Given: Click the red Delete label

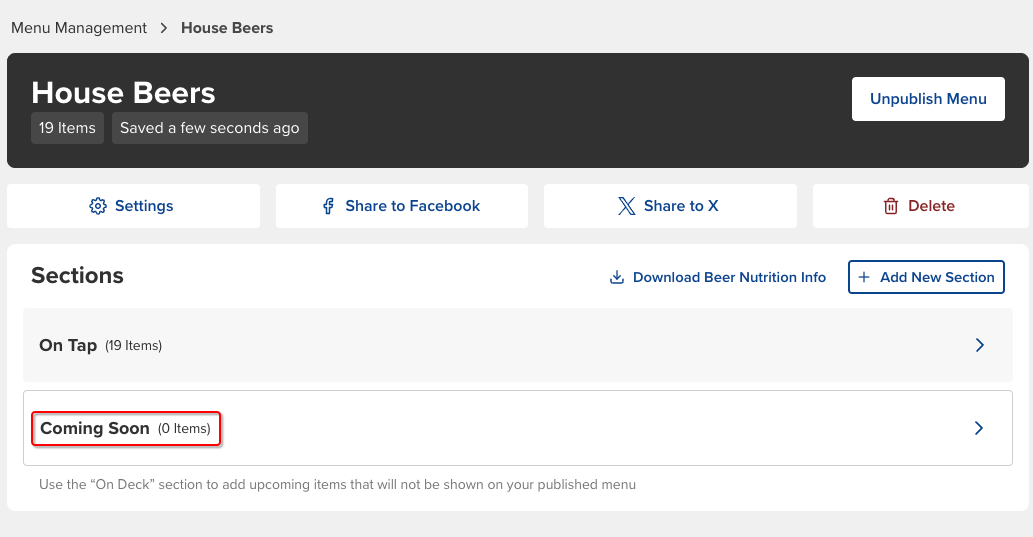Looking at the screenshot, I should [x=931, y=206].
